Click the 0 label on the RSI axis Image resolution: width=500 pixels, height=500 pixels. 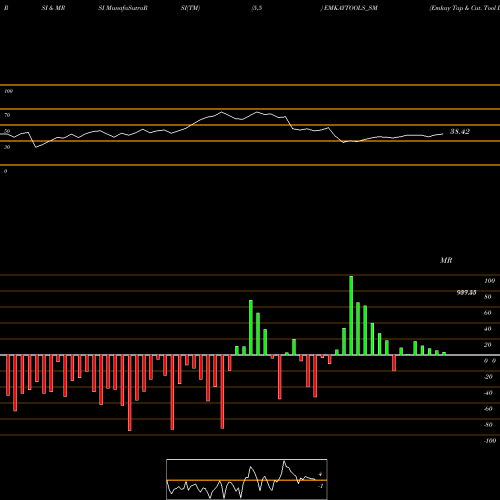(5, 171)
